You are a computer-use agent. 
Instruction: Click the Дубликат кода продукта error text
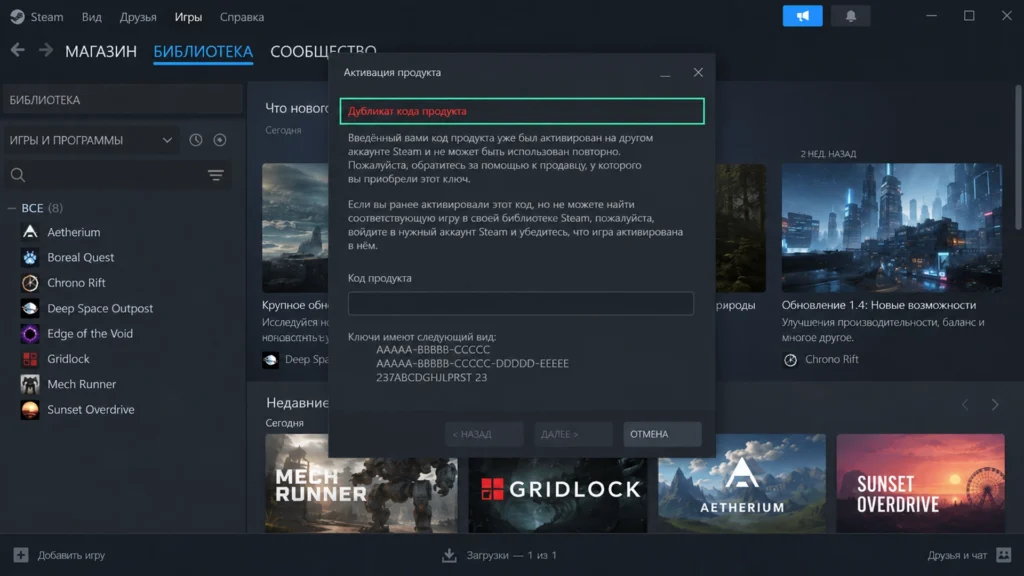408,111
